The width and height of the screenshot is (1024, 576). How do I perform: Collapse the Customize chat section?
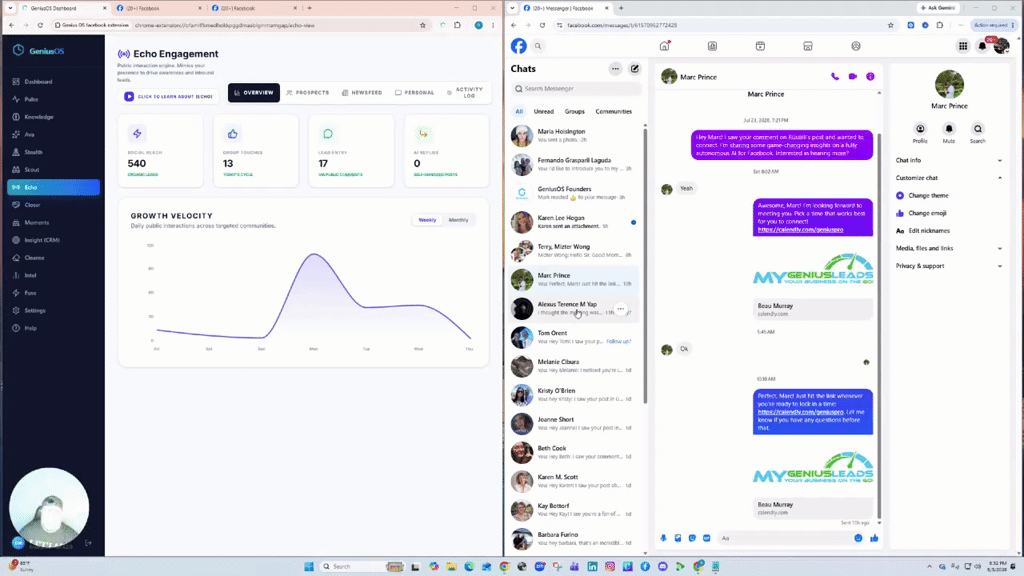tap(948, 178)
